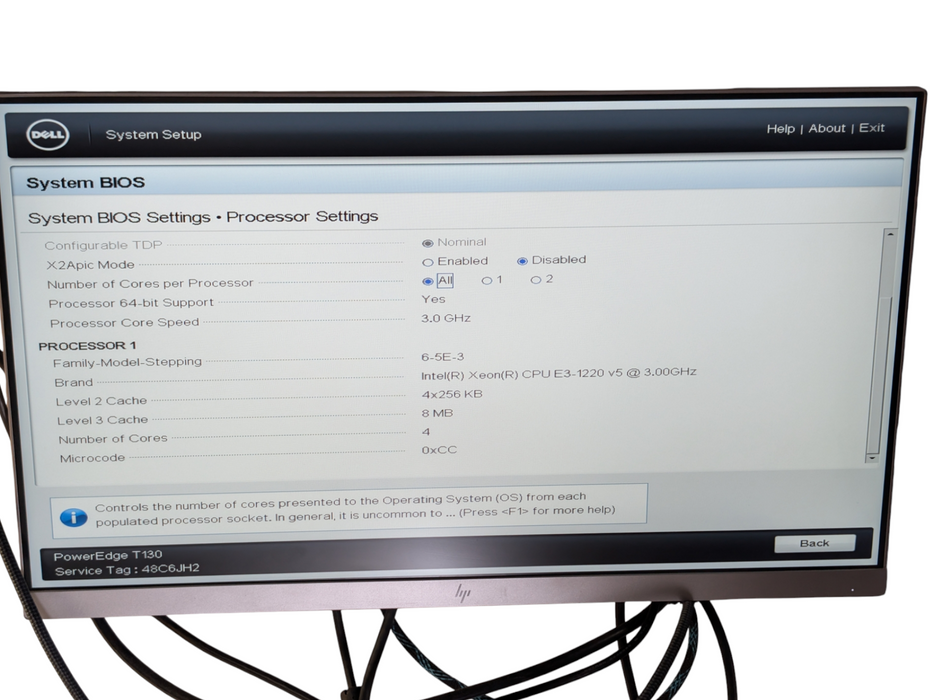Image resolution: width=930 pixels, height=700 pixels.
Task: Click the Xeon E3-1220 v5 brand value
Action: coord(559,374)
